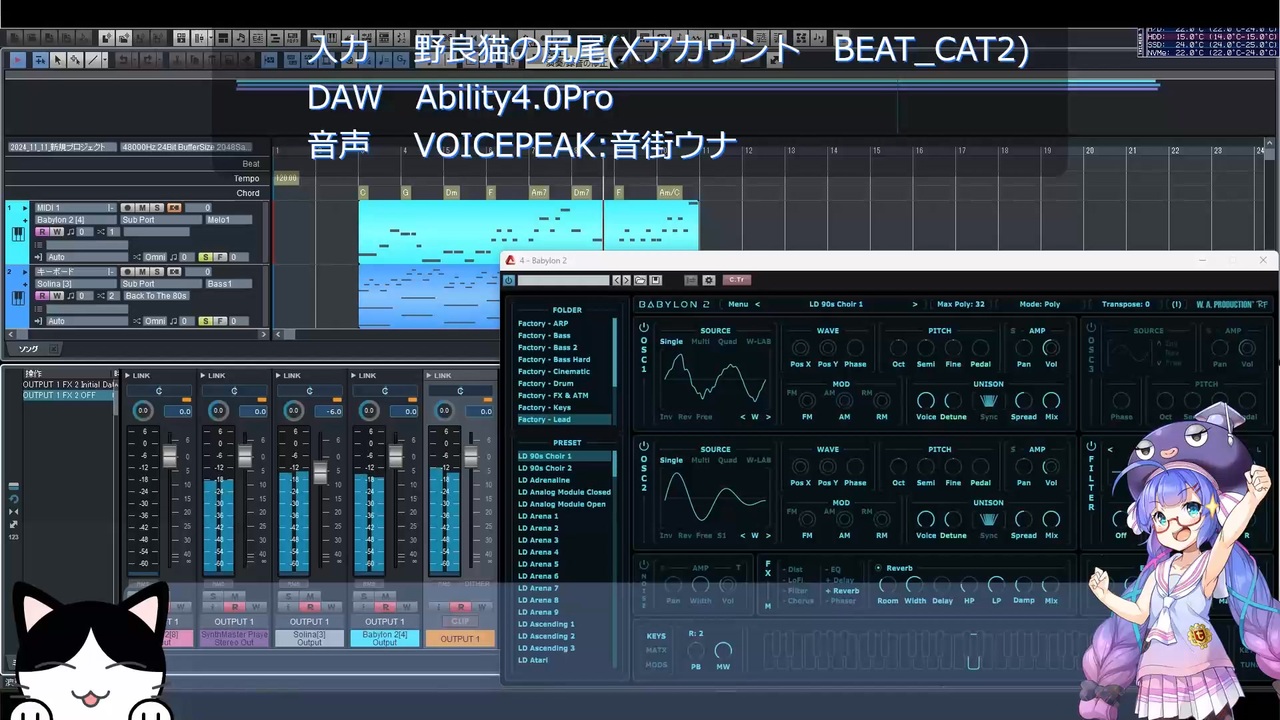Select the LD Adrenaline preset
The width and height of the screenshot is (1280, 720).
[x=543, y=480]
